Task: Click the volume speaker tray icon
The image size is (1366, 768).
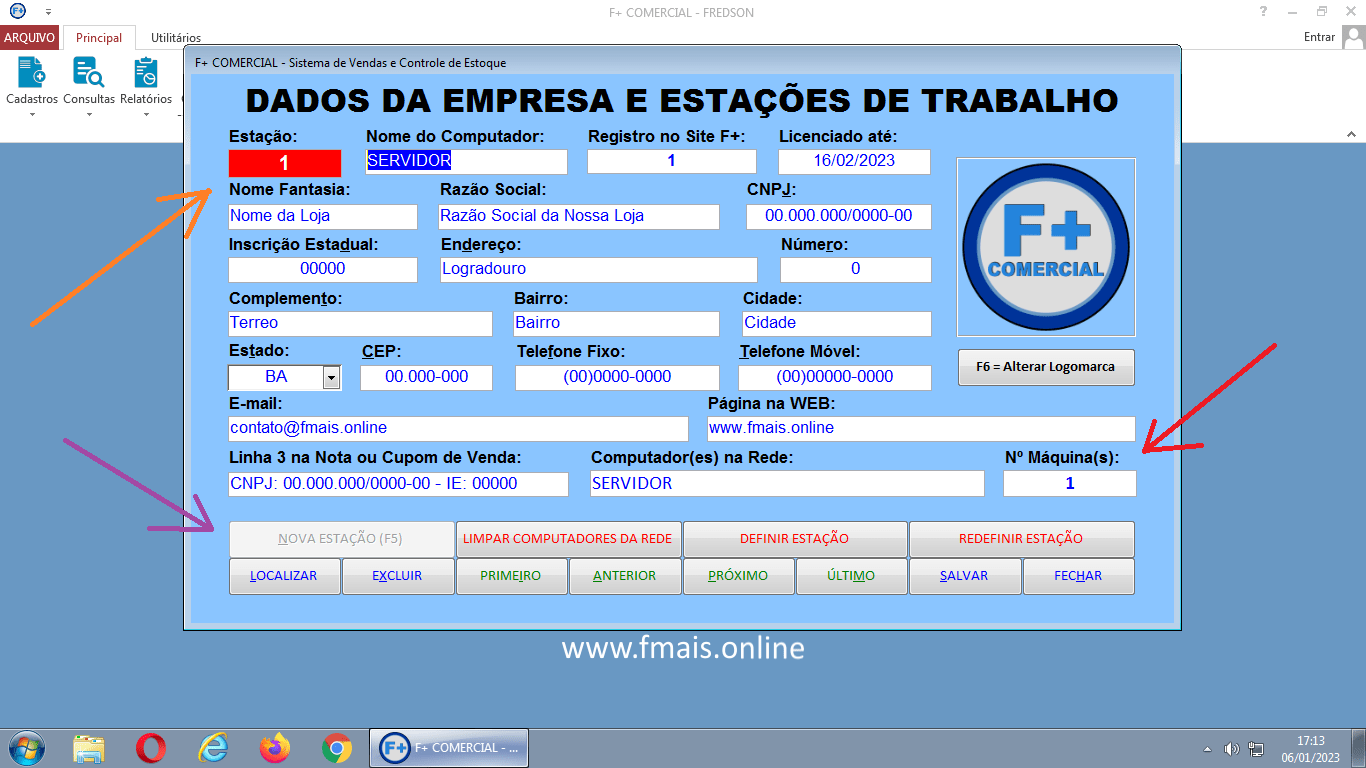Action: [1232, 749]
